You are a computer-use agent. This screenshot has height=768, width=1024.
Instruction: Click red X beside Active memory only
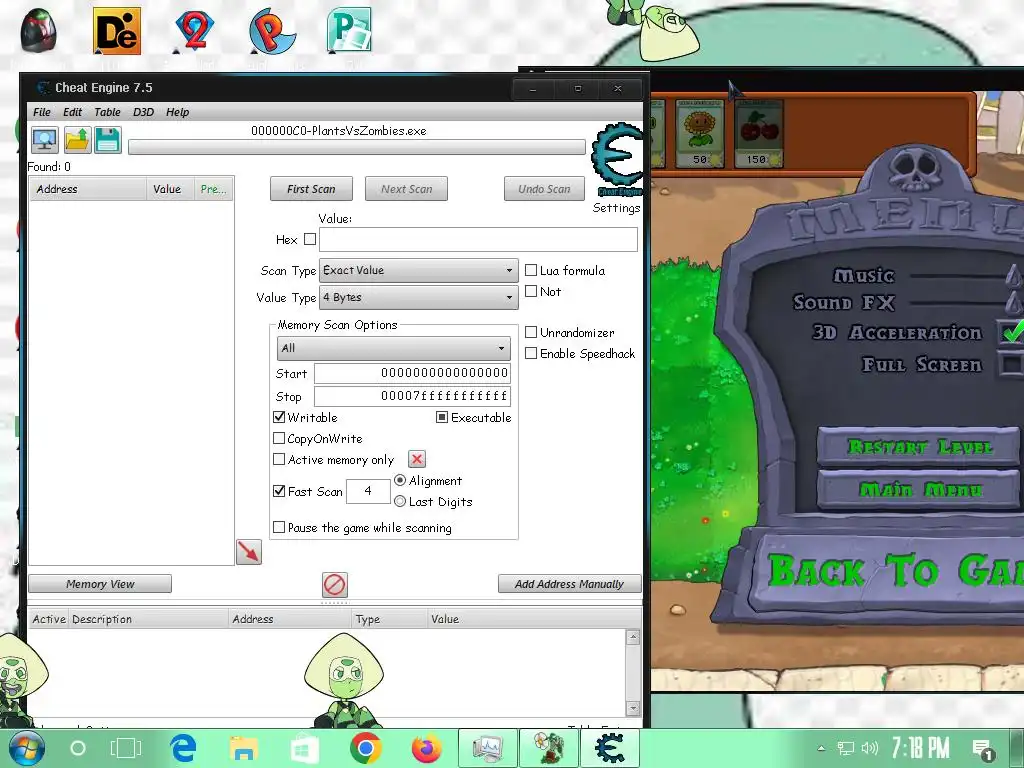pyautogui.click(x=417, y=459)
